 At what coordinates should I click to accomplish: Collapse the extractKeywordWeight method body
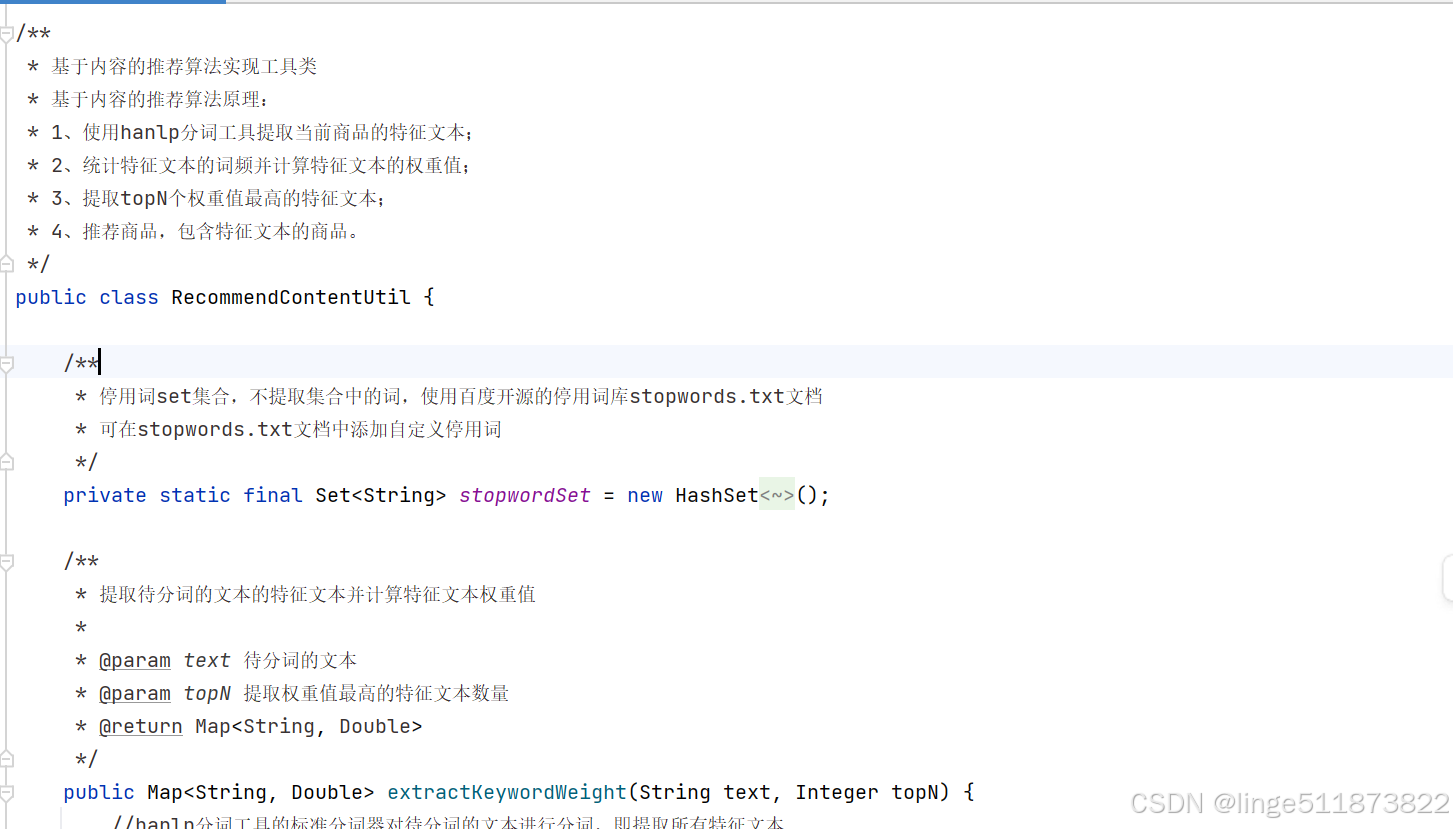pos(7,793)
